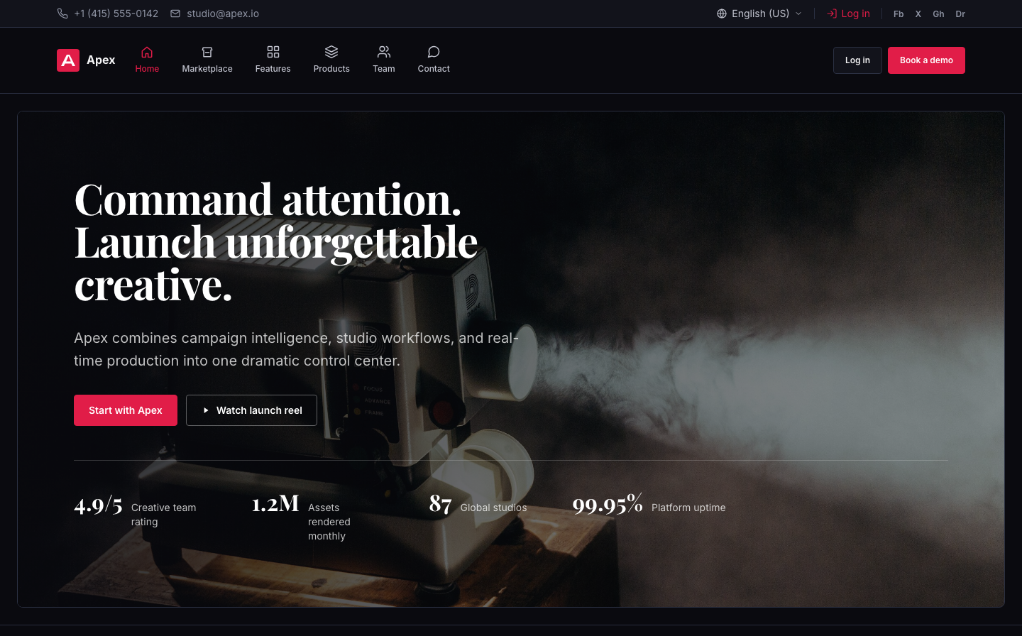Open the Contact nav label
Screen dimensions: 1022x636
pyautogui.click(x=433, y=68)
